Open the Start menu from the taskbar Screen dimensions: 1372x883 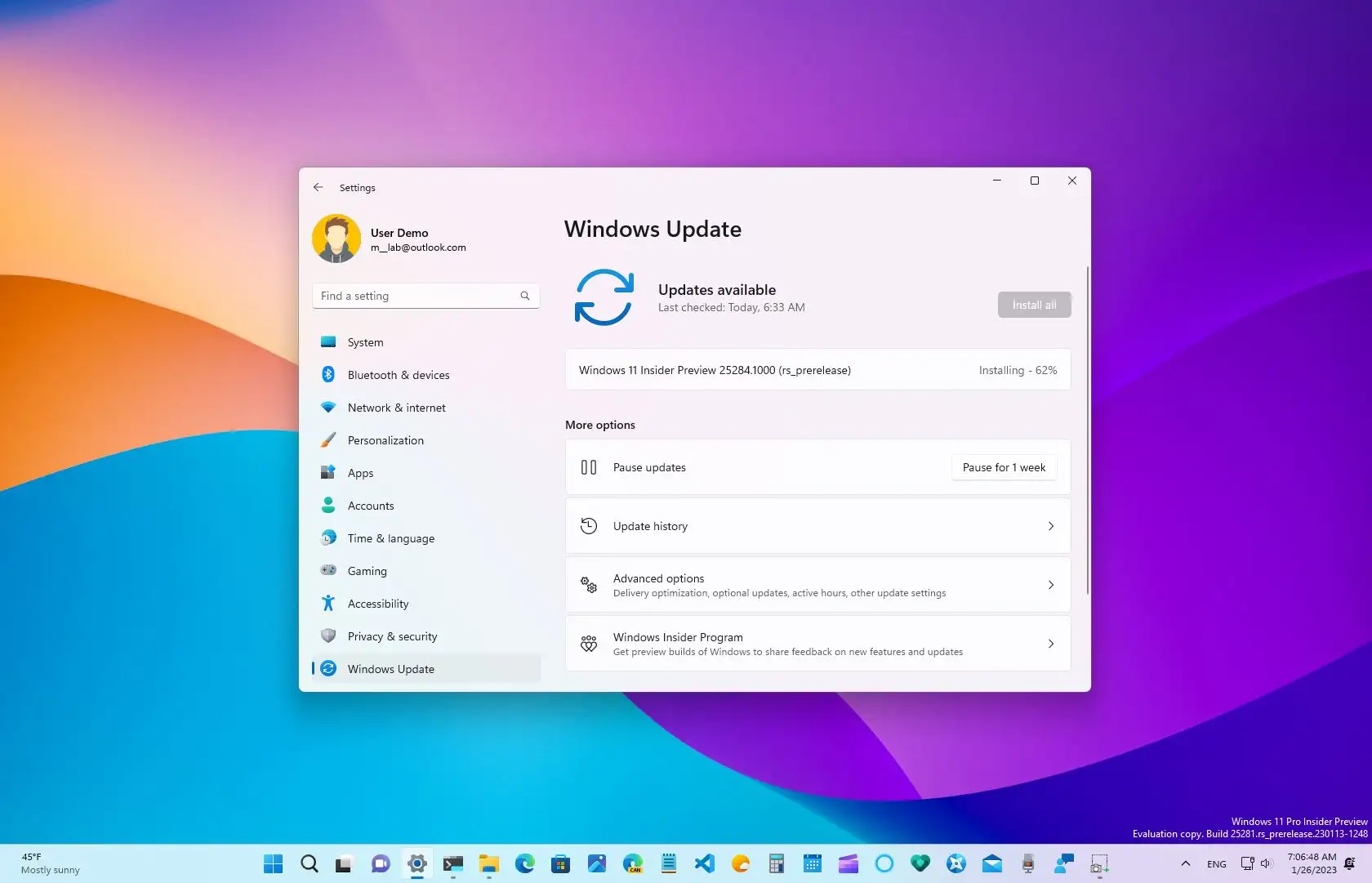click(x=274, y=863)
